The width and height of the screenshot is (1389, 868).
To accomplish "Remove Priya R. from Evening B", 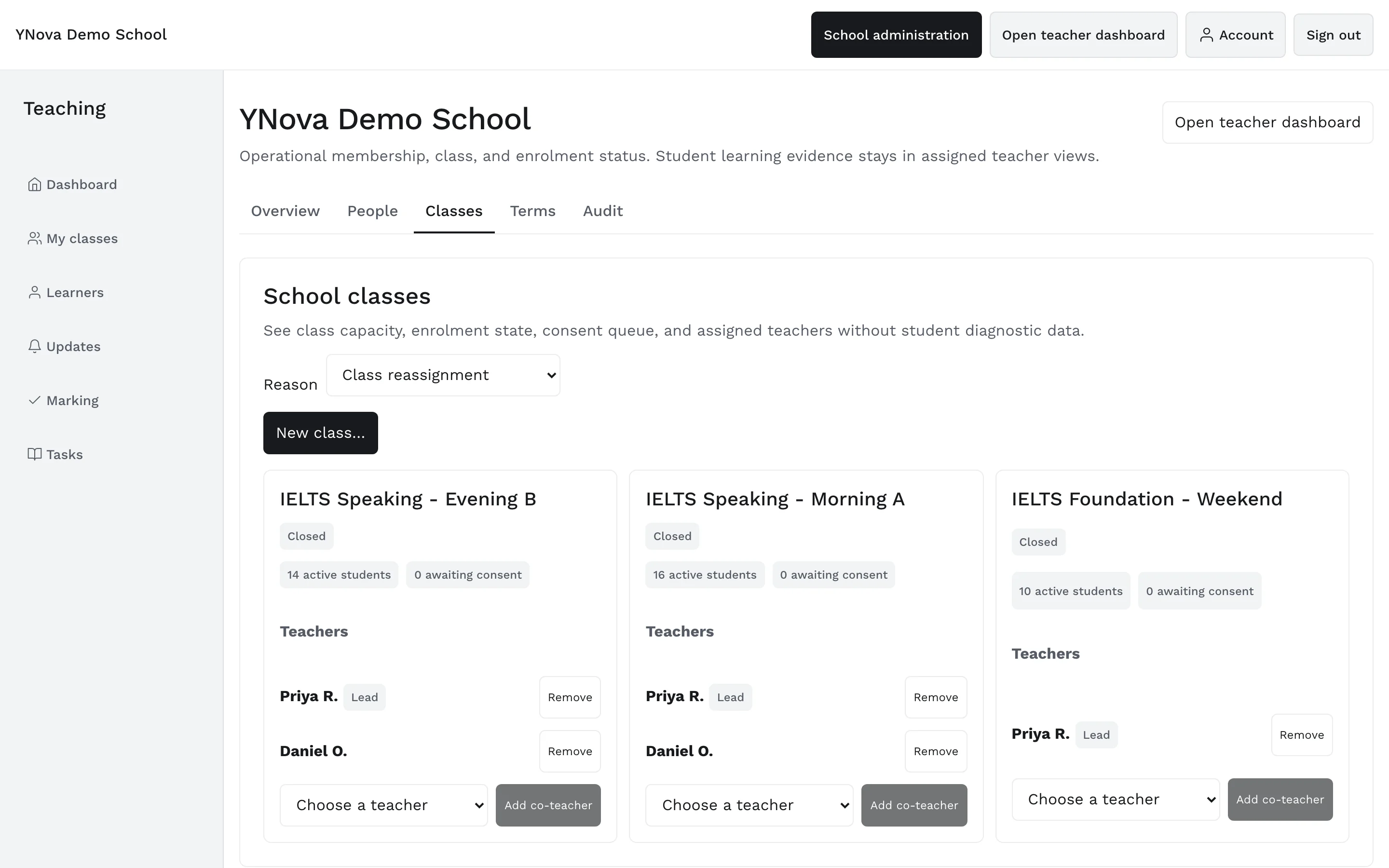I will click(x=570, y=697).
